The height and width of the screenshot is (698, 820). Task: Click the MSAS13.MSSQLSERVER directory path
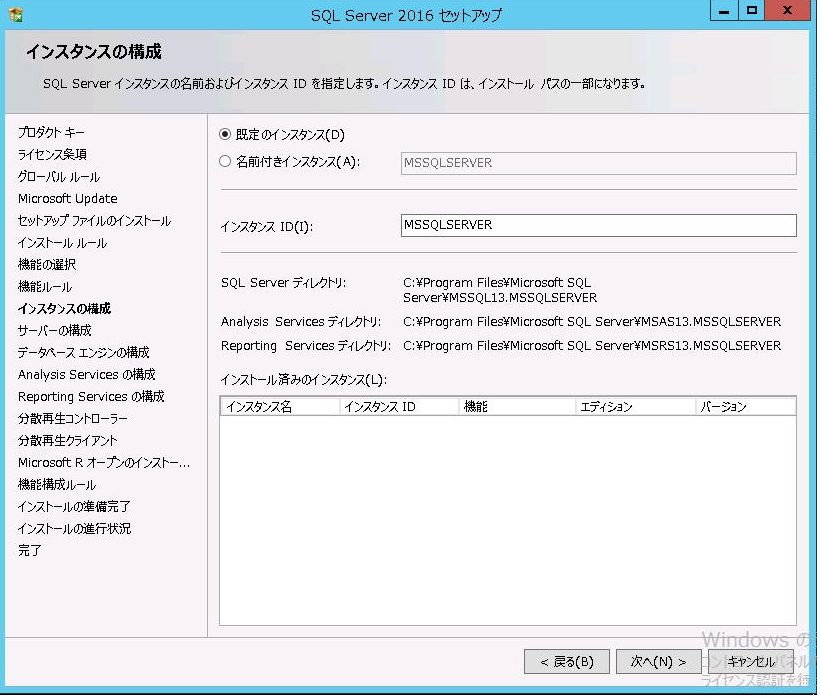[592, 322]
